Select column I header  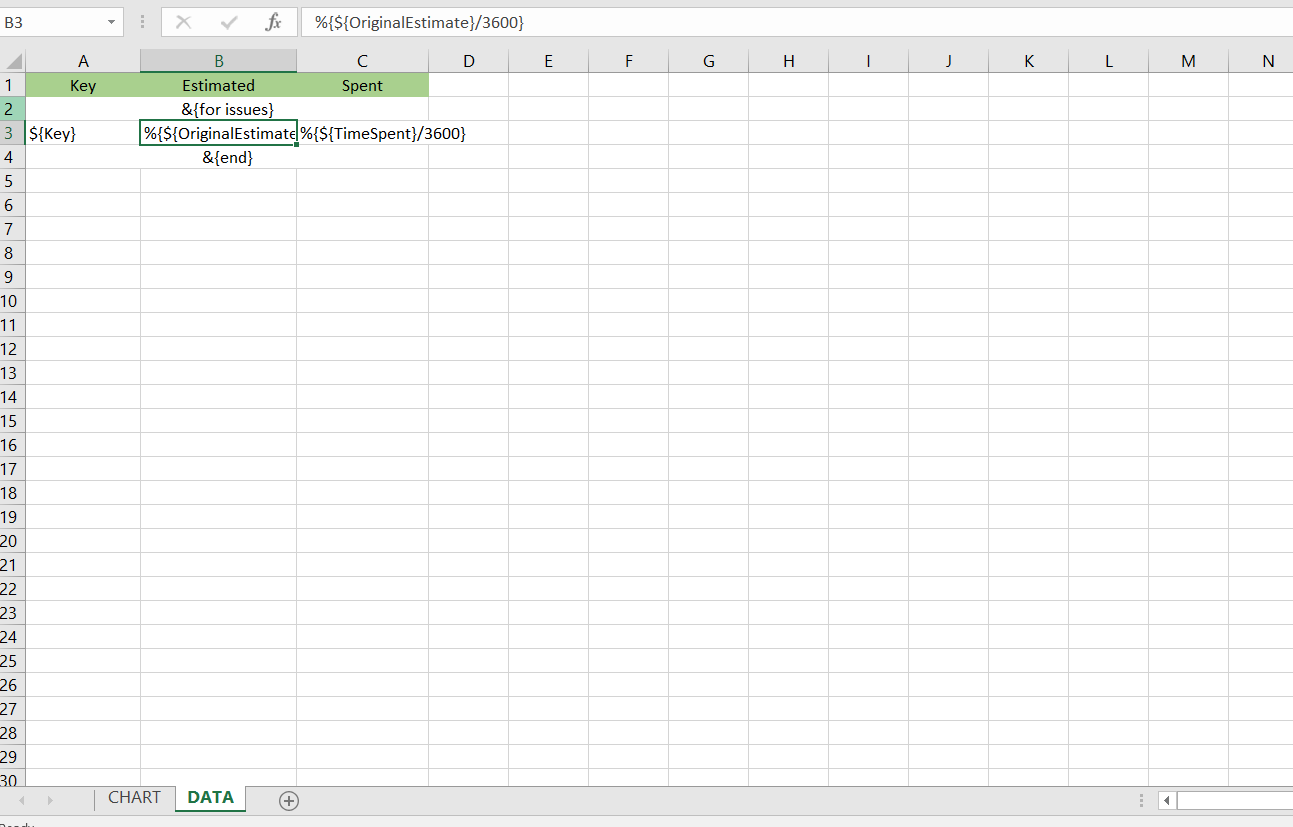coord(868,61)
